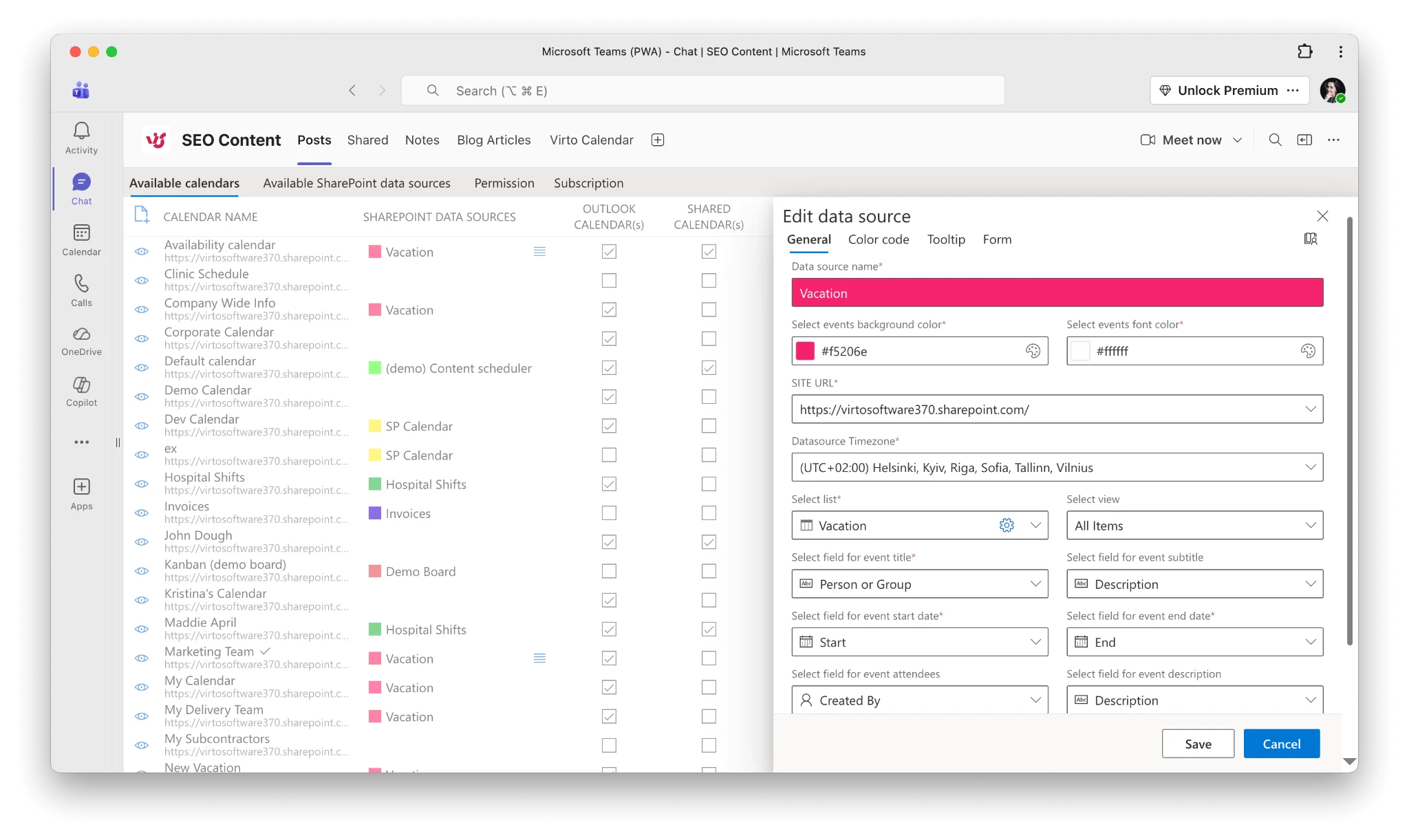Open Chat in the Teams sidebar

click(x=81, y=189)
